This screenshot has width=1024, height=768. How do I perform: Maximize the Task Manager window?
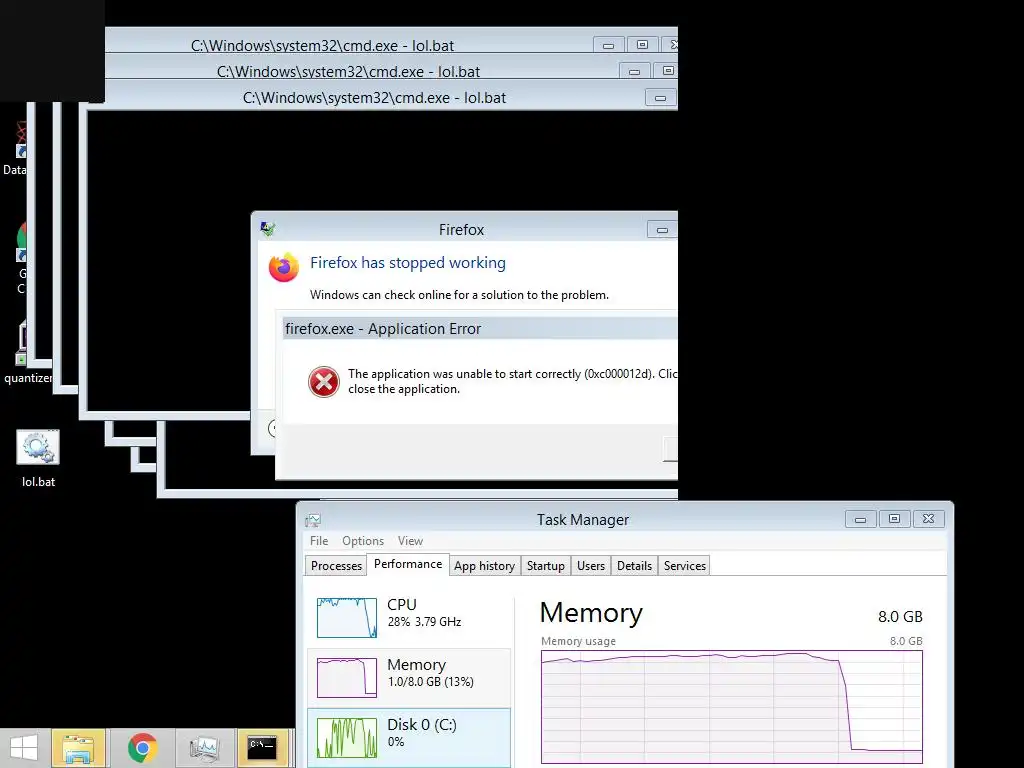pos(894,519)
